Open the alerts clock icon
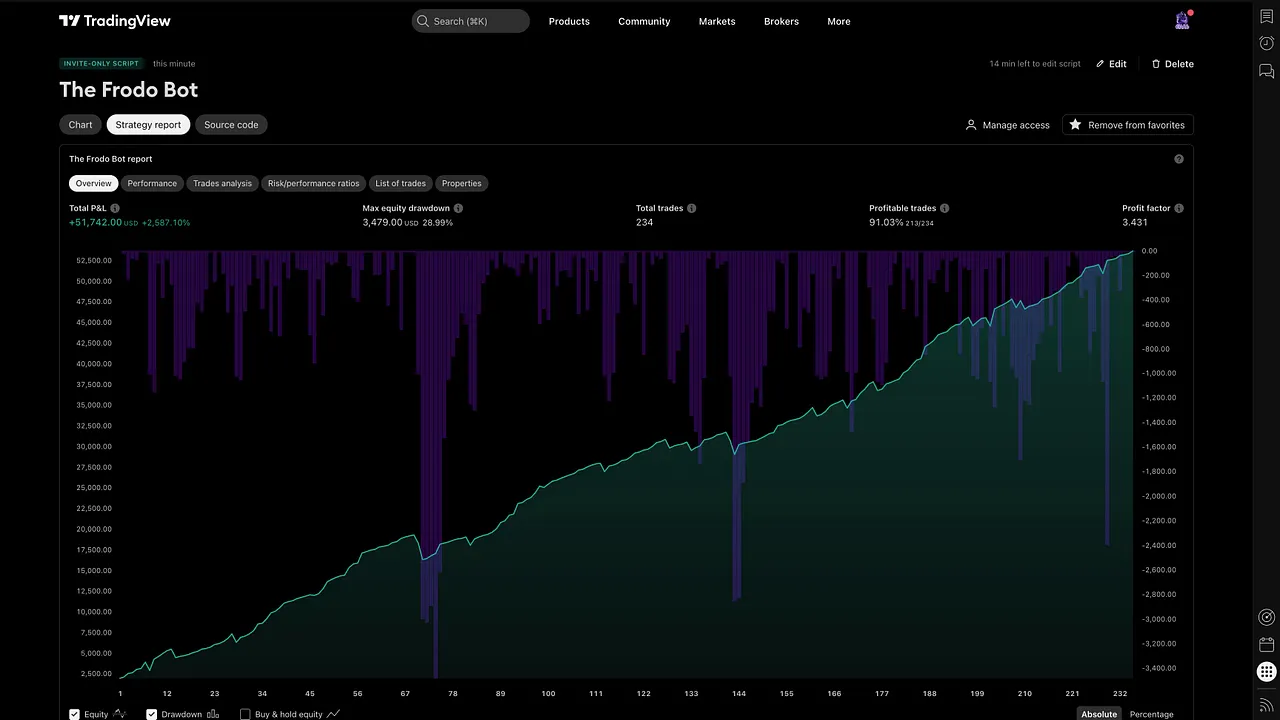Screen dimensions: 1280x720 (1266, 43)
